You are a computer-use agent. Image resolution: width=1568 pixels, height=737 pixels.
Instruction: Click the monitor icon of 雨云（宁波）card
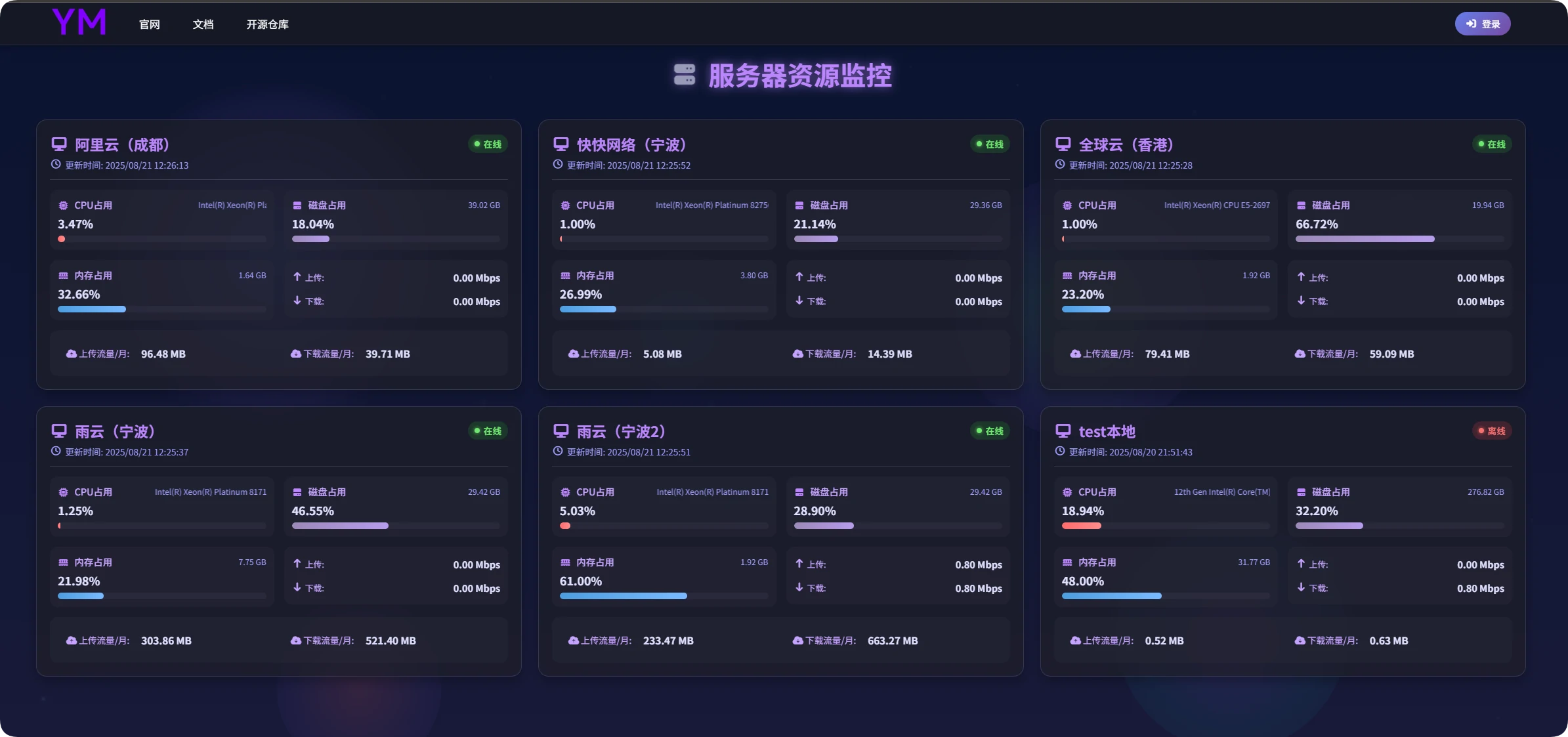(x=59, y=431)
